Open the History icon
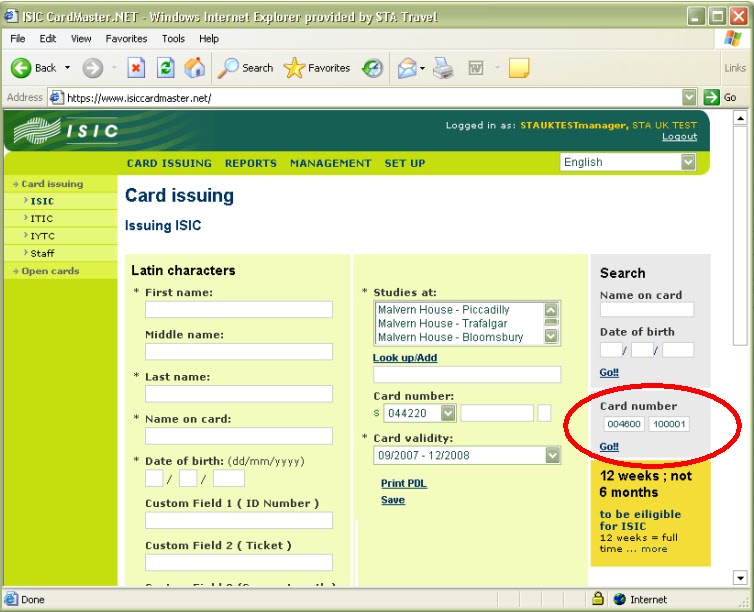 pos(373,68)
